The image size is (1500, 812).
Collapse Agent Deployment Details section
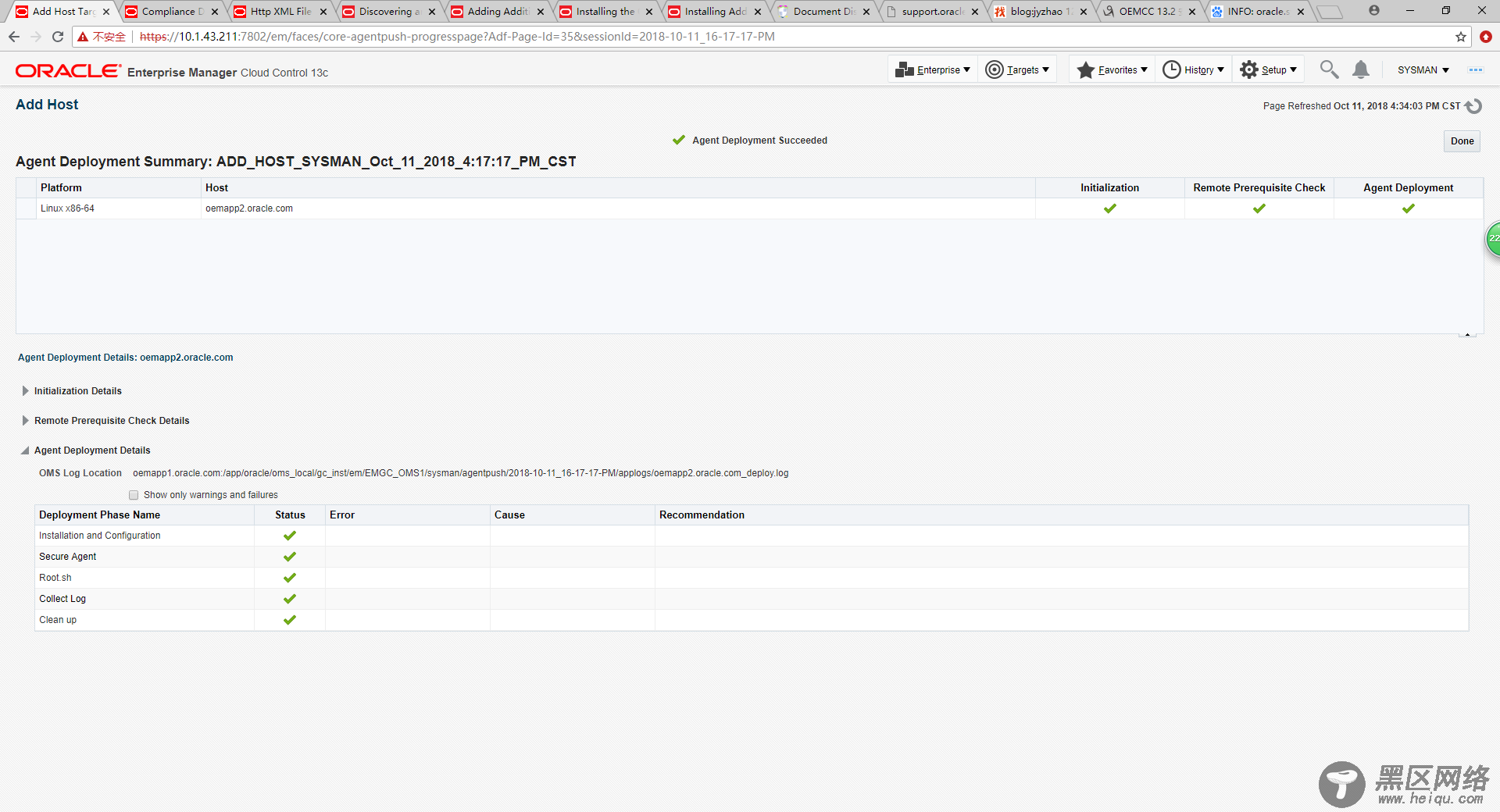26,451
